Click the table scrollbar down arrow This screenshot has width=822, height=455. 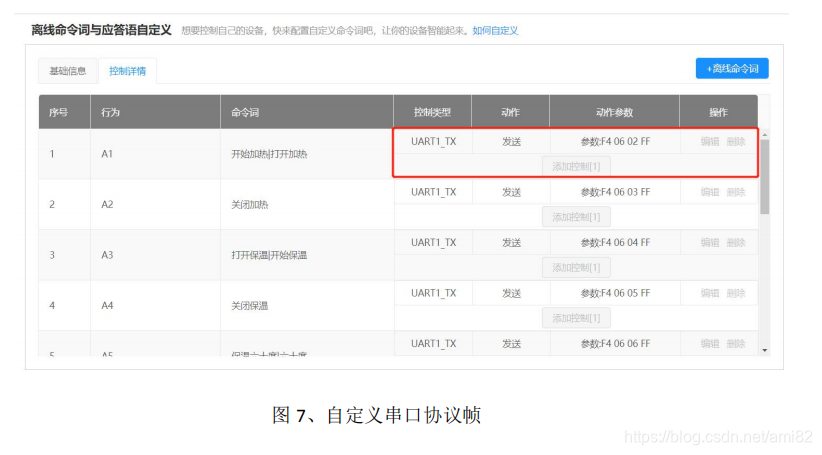pyautogui.click(x=765, y=350)
